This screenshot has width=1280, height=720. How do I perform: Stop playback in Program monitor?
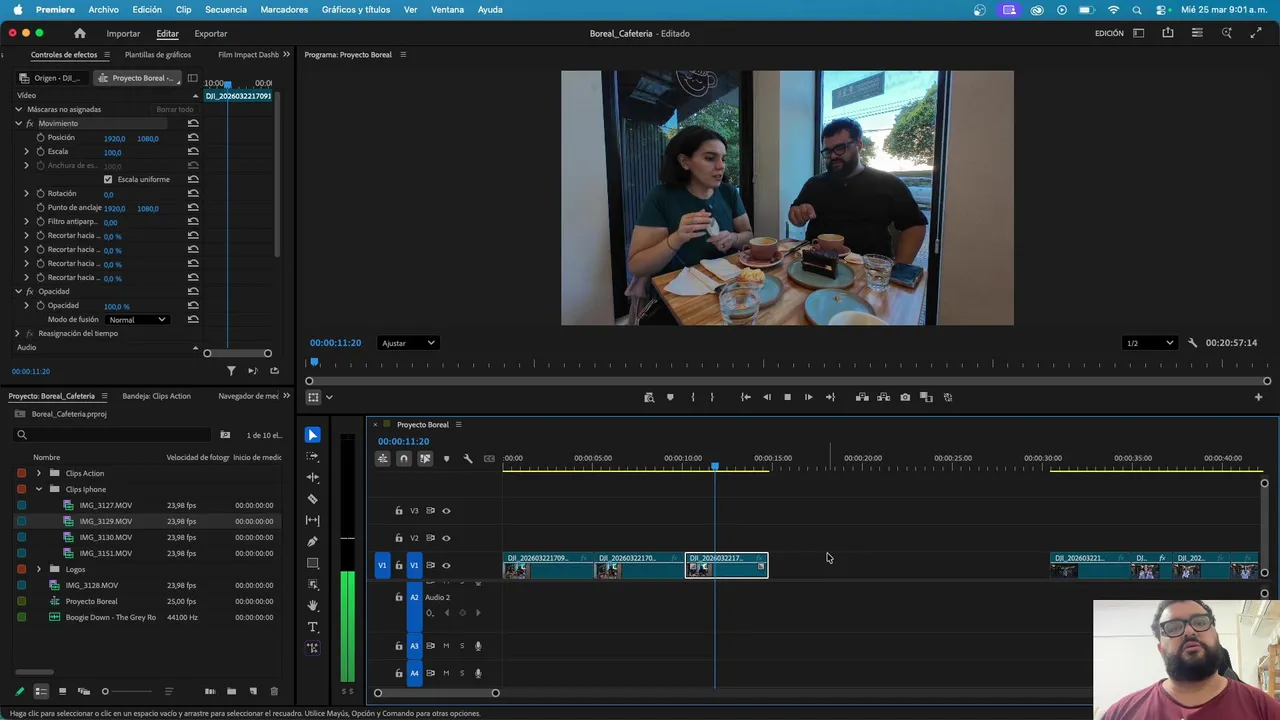[787, 397]
